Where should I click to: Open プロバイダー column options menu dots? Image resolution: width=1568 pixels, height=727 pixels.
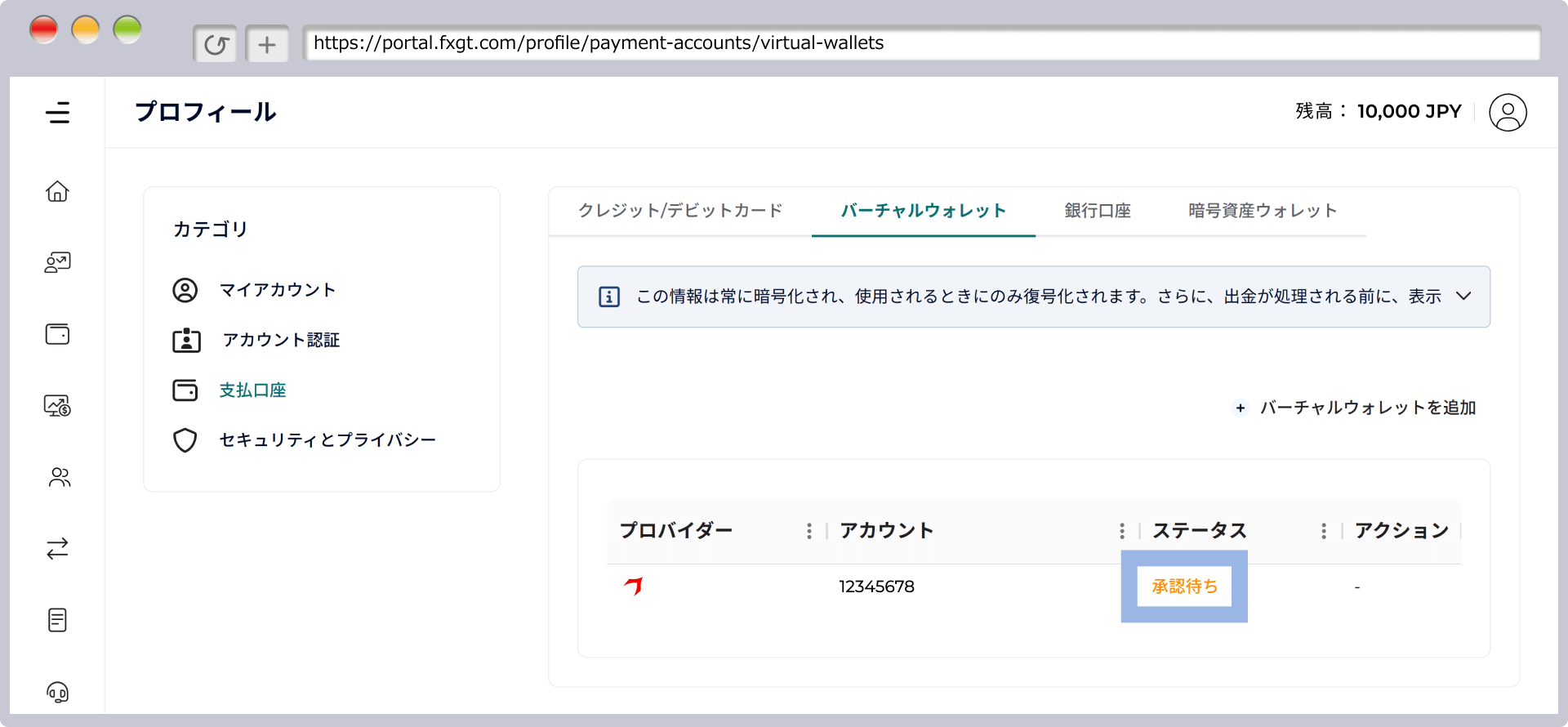pyautogui.click(x=809, y=531)
